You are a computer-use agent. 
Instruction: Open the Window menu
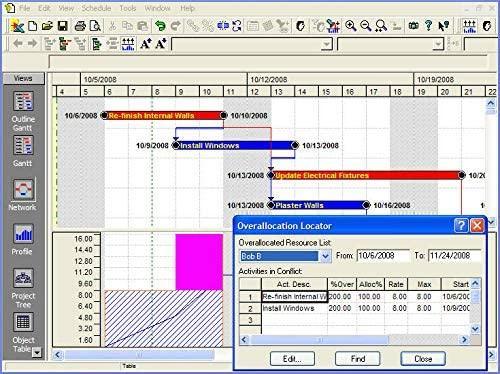158,8
